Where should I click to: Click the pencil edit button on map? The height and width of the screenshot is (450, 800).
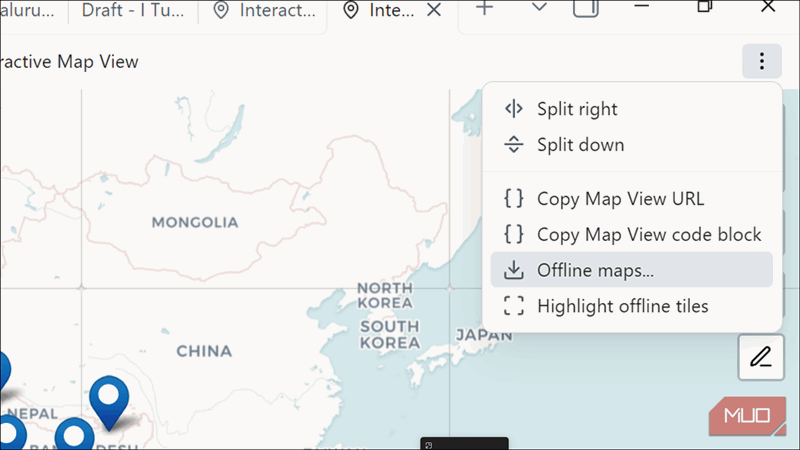coord(761,357)
